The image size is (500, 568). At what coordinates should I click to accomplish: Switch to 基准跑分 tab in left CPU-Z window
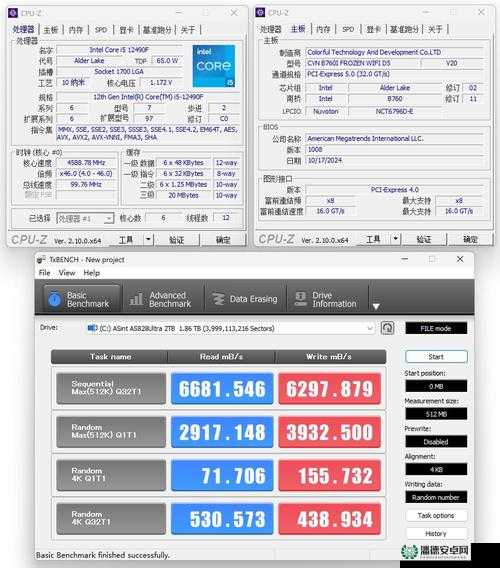(157, 30)
